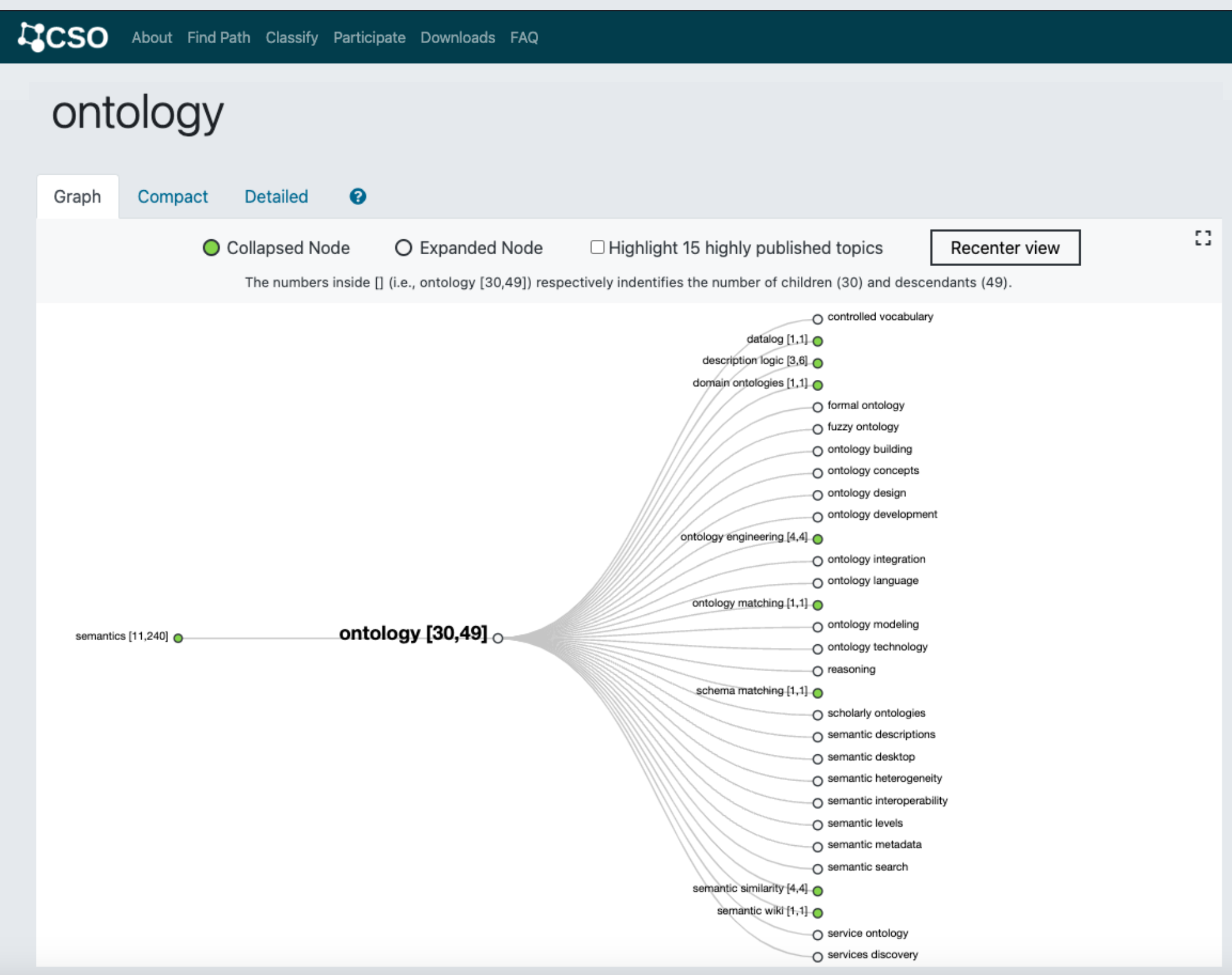Expand the description logic collapsed node

[818, 363]
